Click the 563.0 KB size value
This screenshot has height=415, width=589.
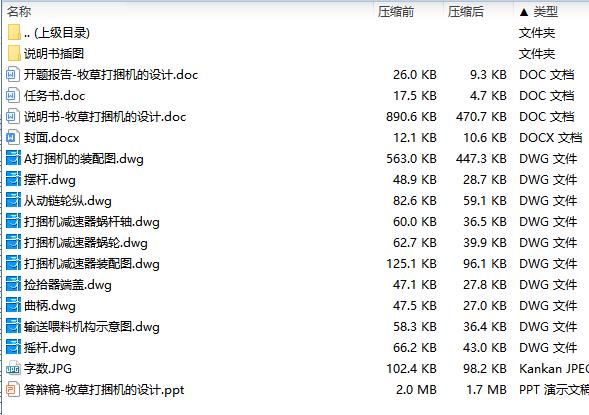[x=411, y=159]
